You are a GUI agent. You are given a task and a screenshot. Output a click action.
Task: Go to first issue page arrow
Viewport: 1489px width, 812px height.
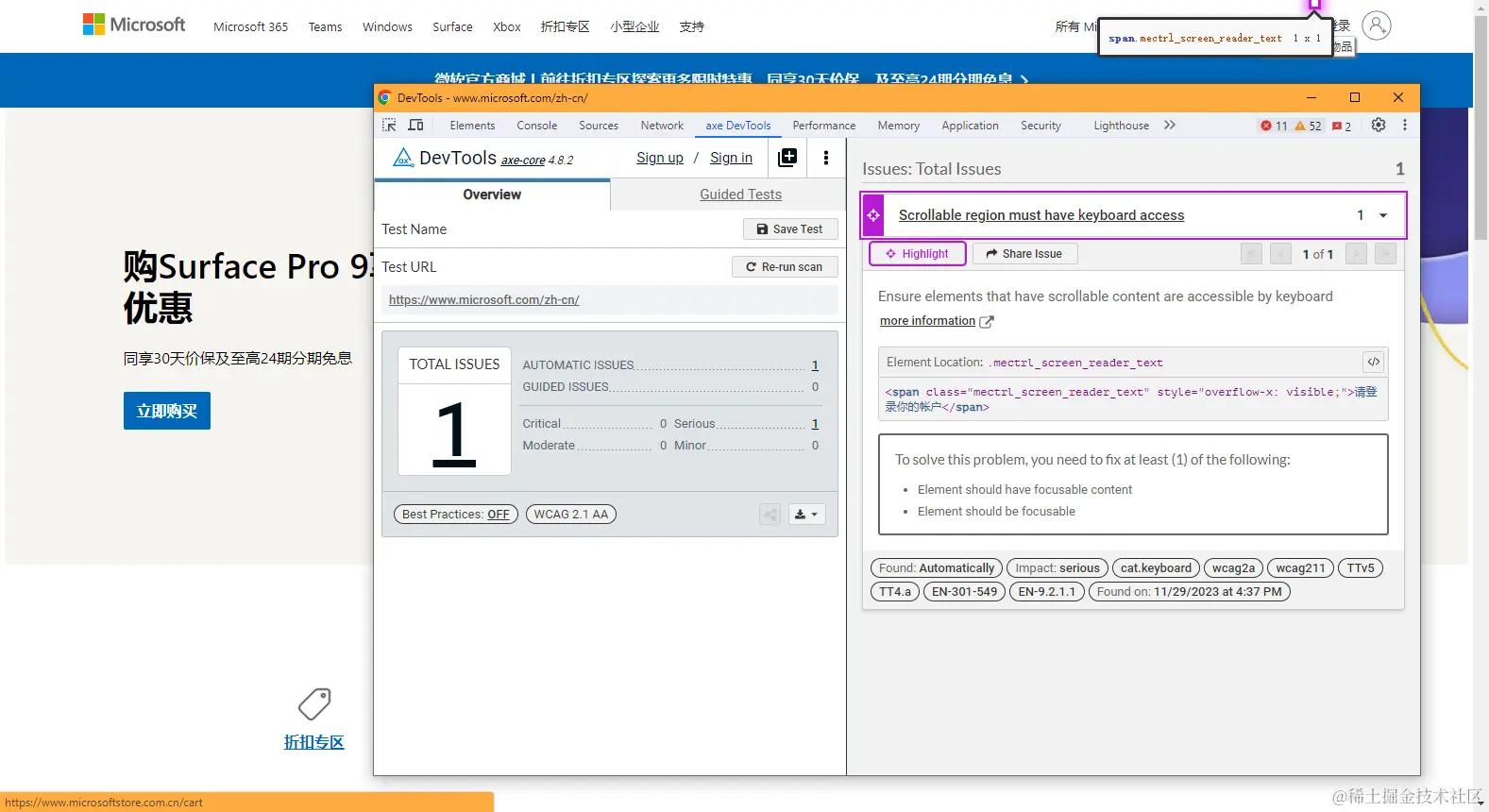pos(1251,254)
